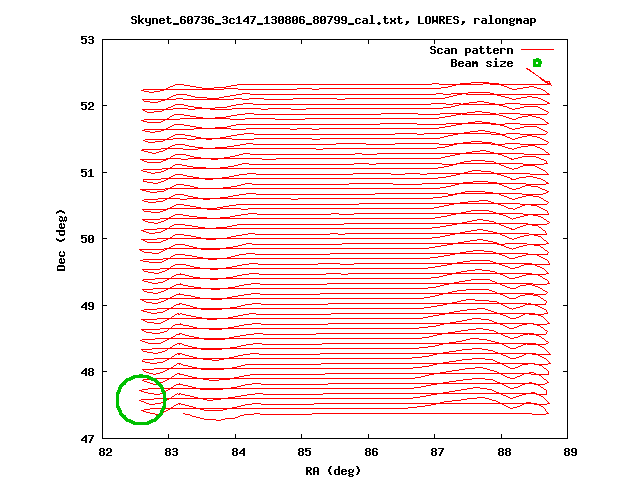
Task: Click the y-axis tick label 48
Action: (87, 372)
